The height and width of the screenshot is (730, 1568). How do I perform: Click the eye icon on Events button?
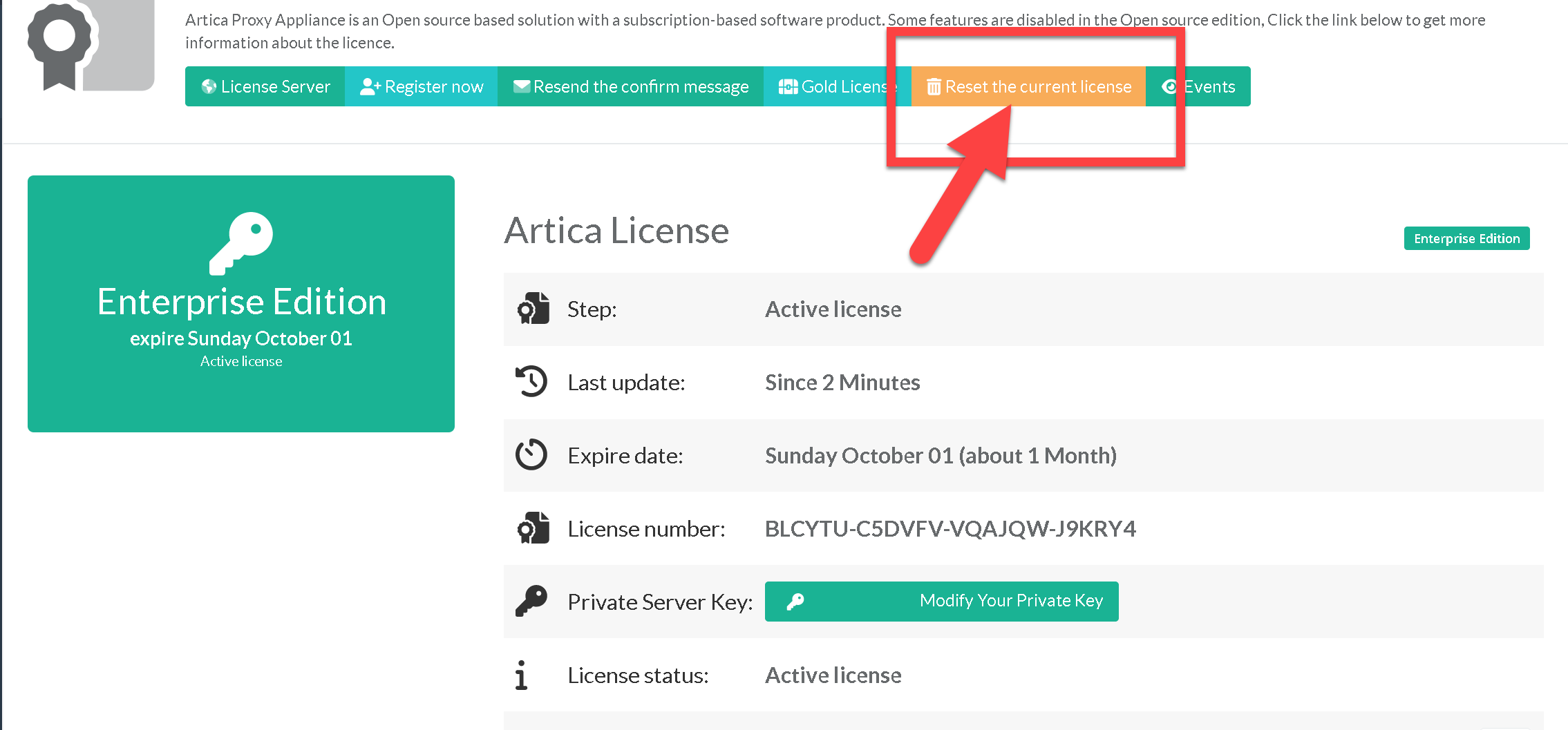click(1169, 87)
